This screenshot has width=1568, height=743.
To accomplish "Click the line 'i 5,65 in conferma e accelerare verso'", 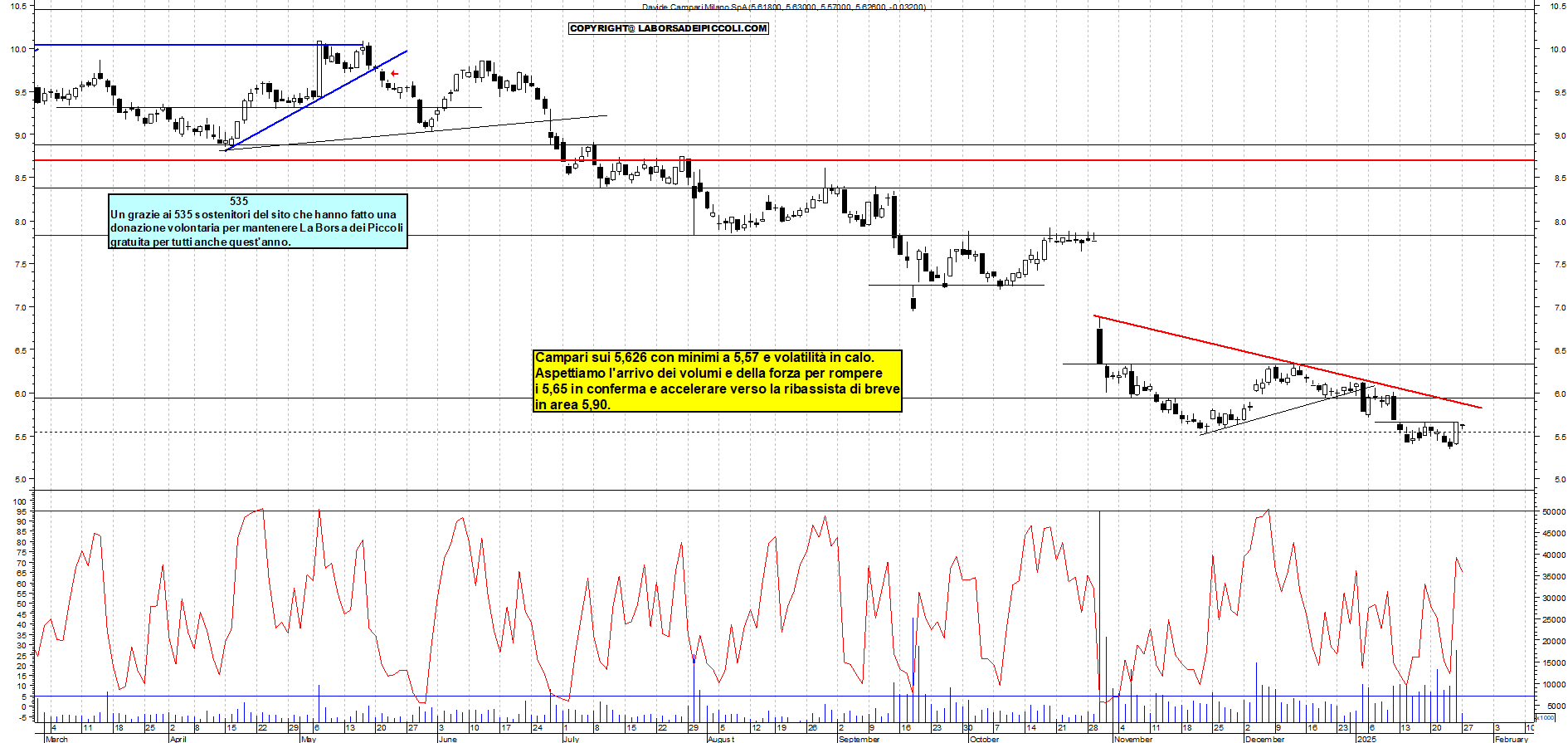I will [717, 389].
